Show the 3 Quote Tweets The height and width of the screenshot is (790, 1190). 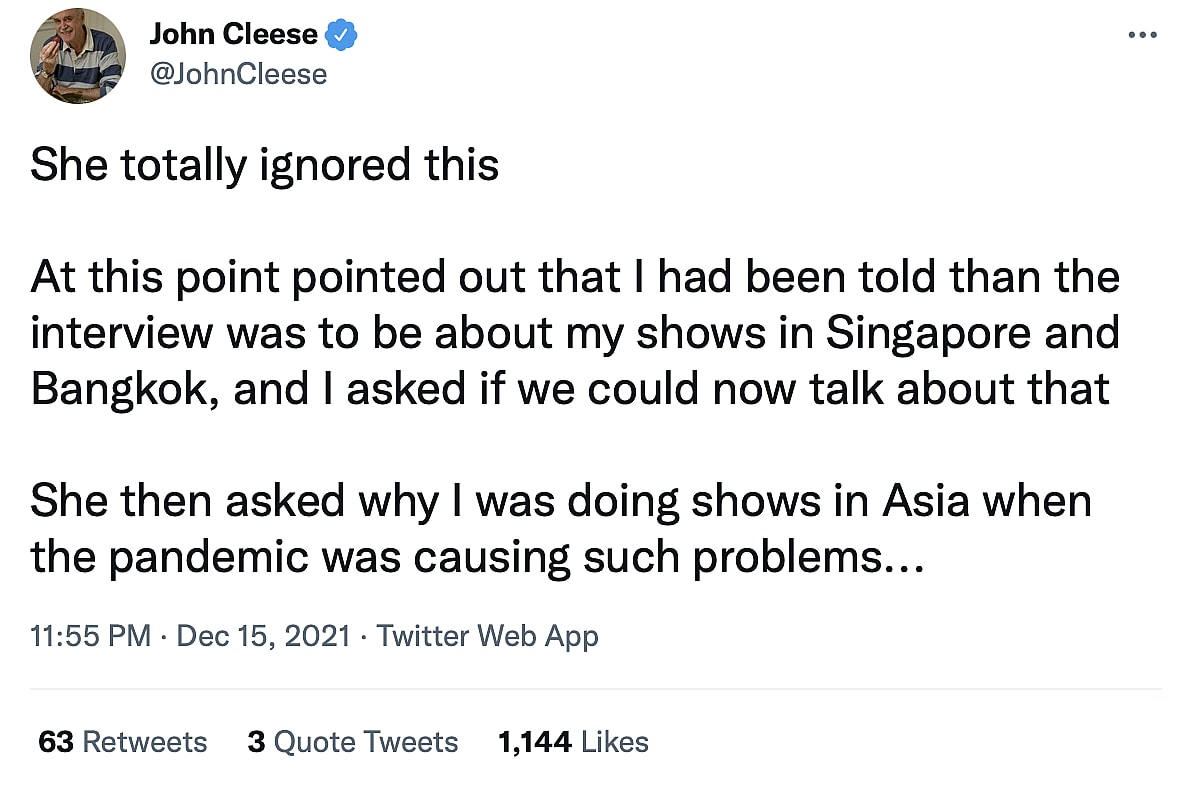coord(352,742)
